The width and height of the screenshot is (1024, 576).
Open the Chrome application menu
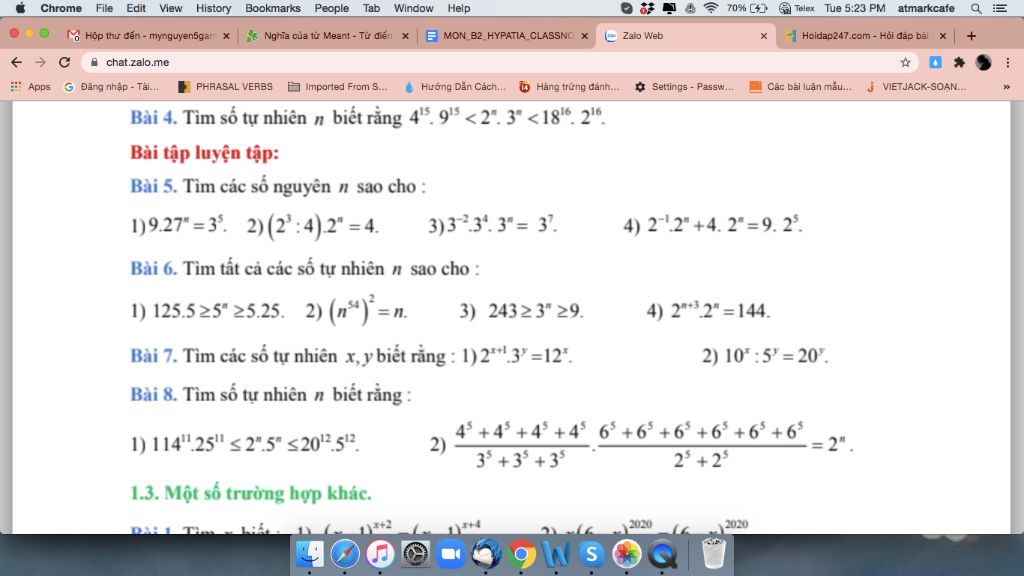(x=61, y=8)
